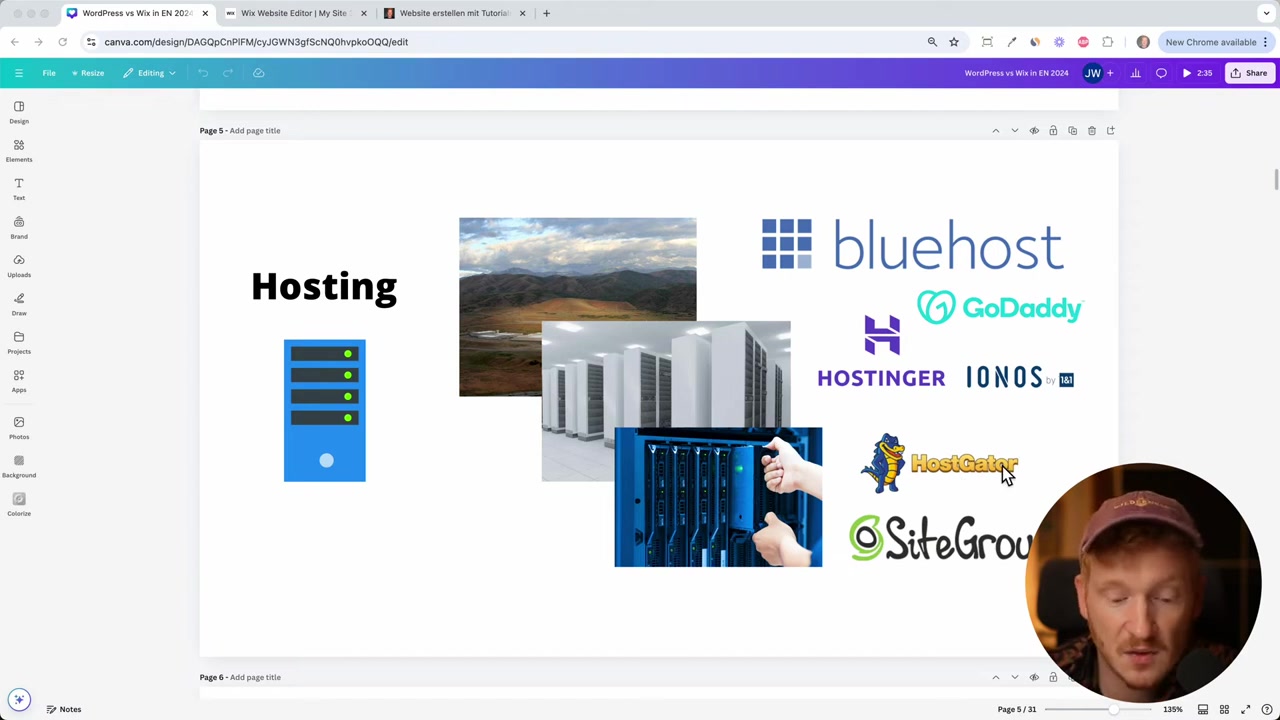Click the Share button
This screenshot has width=1280, height=720.
(1249, 73)
